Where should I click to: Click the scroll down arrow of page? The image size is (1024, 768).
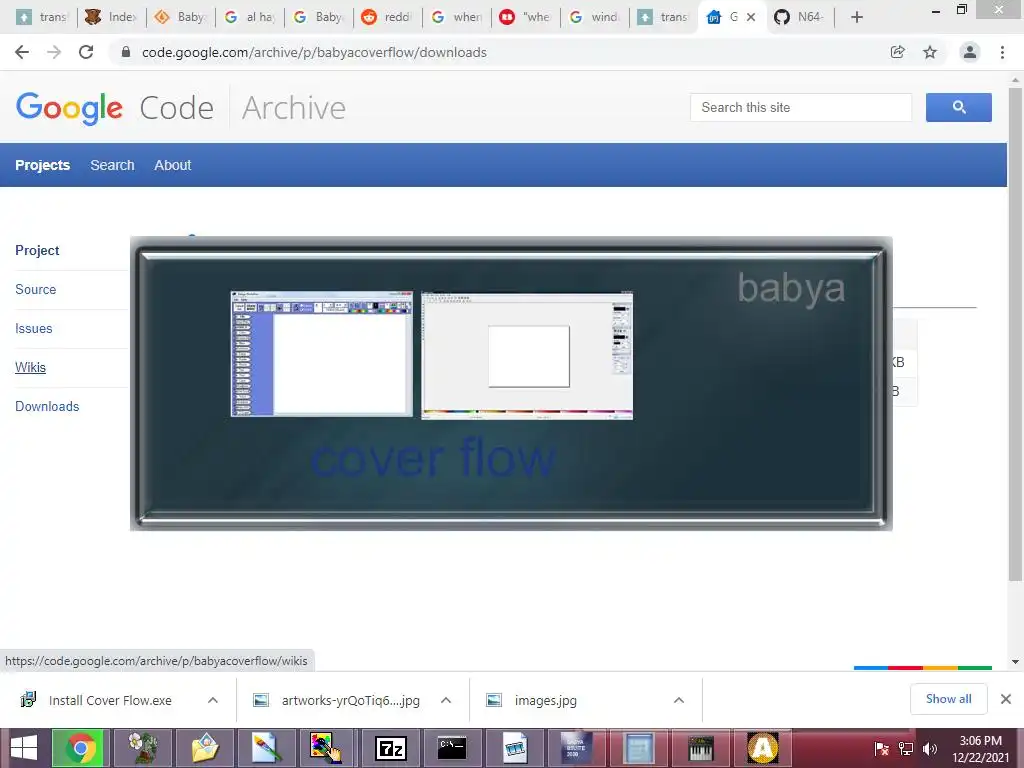click(1015, 662)
